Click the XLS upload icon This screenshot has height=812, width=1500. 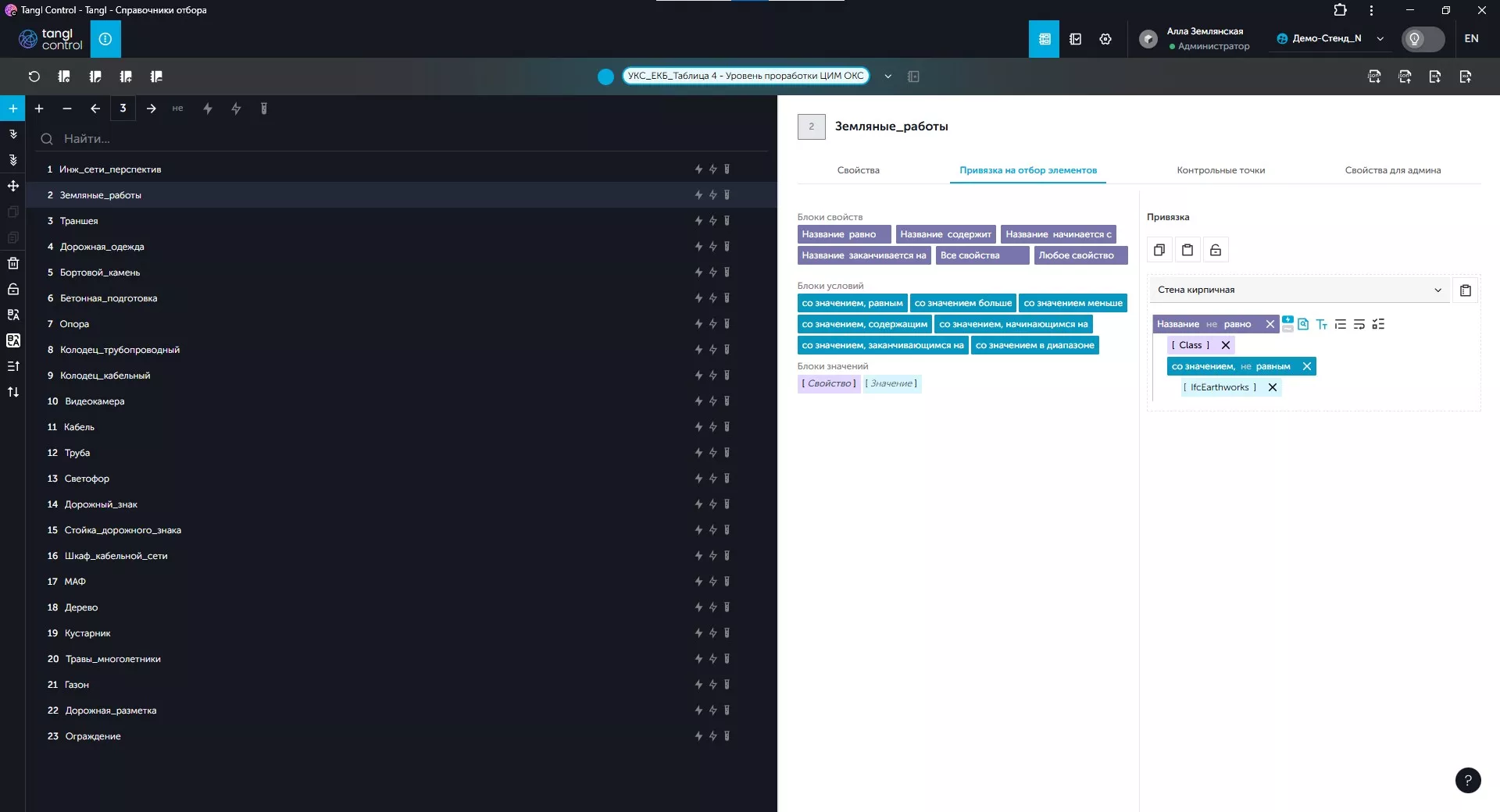(1465, 77)
